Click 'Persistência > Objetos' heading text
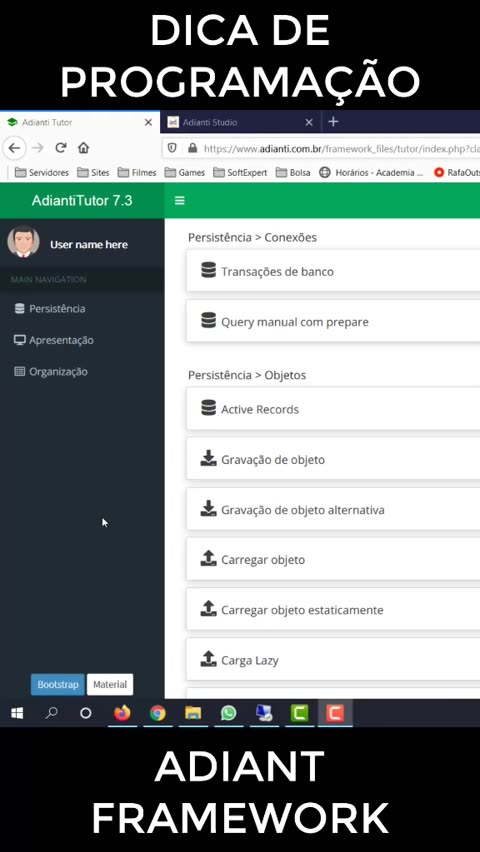 coord(247,375)
